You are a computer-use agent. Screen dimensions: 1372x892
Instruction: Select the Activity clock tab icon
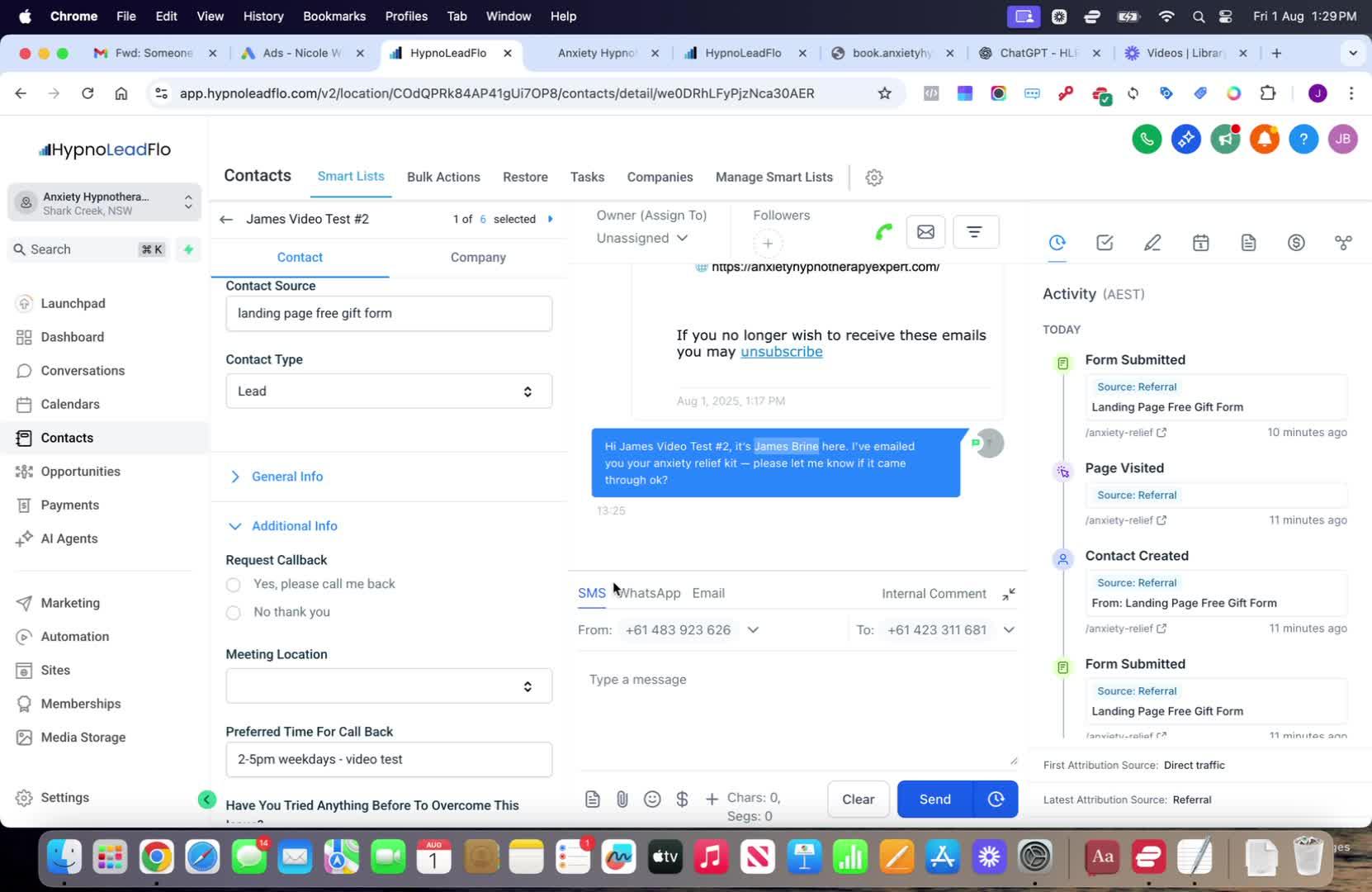tap(1057, 243)
